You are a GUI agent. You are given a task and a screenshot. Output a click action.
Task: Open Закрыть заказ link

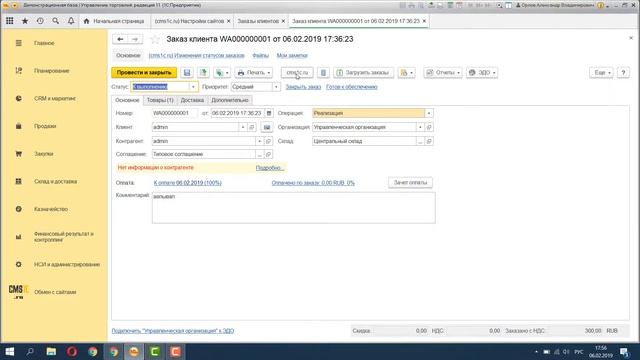click(x=303, y=87)
